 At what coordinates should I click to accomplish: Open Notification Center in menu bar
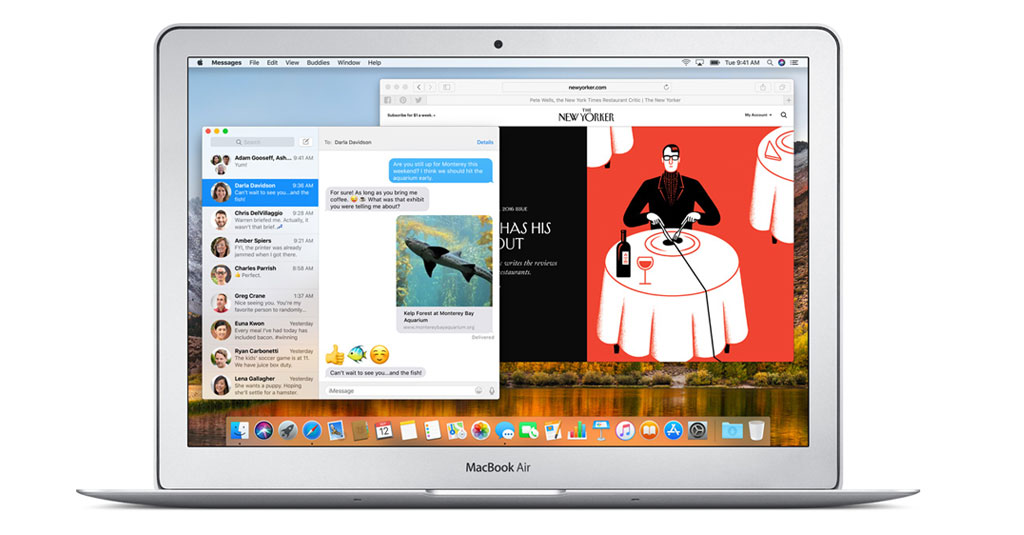click(794, 63)
